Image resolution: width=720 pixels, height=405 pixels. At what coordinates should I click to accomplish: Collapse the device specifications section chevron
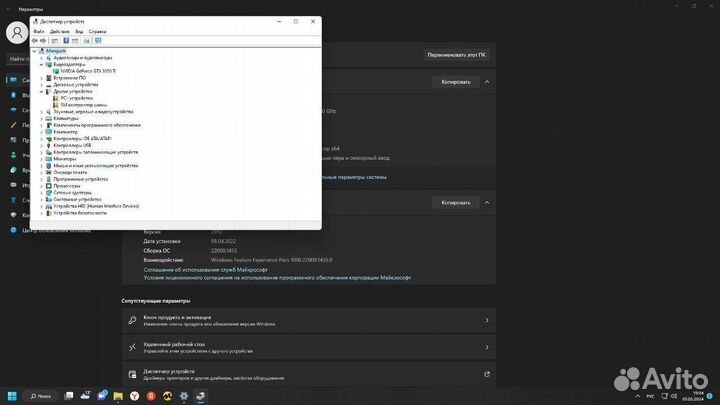tap(487, 82)
